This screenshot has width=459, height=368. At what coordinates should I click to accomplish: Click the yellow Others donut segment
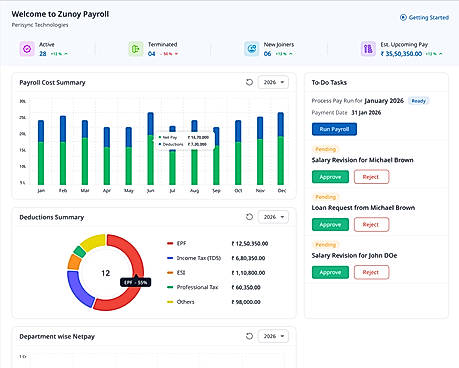tap(94, 242)
